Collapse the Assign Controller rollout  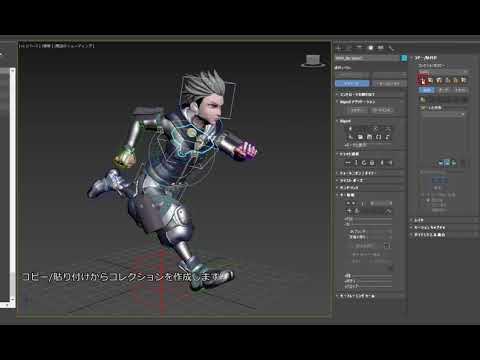click(x=369, y=94)
